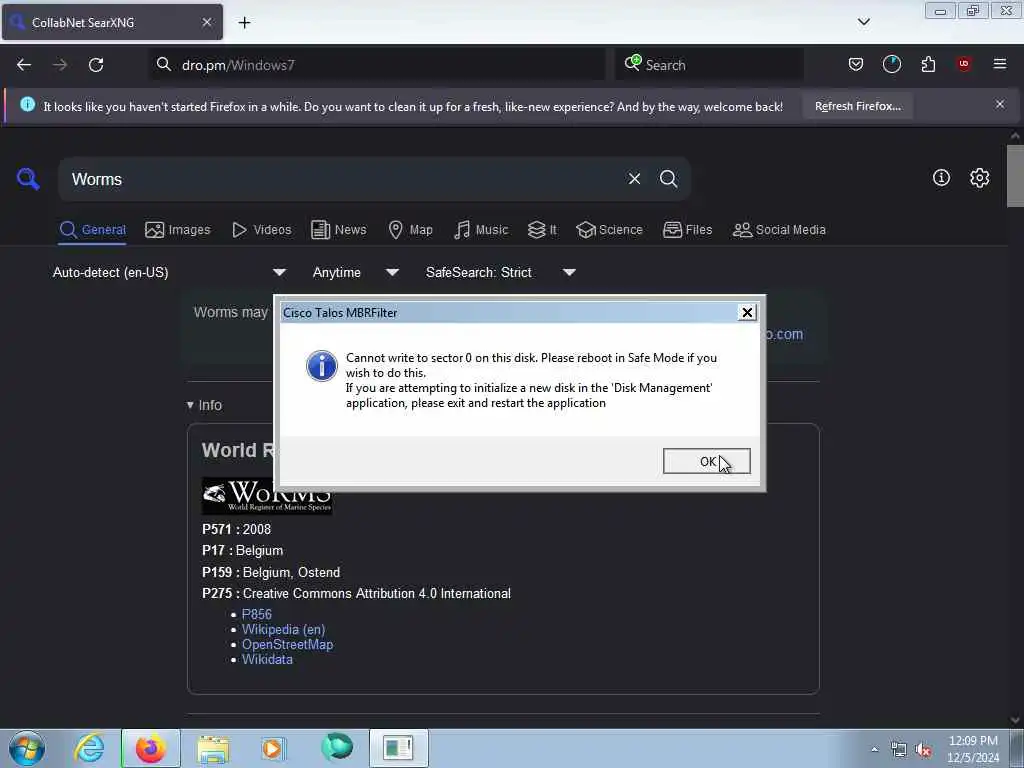Dismiss the Firefox refresh notification bar
This screenshot has width=1024, height=768.
pyautogui.click(x=1000, y=104)
